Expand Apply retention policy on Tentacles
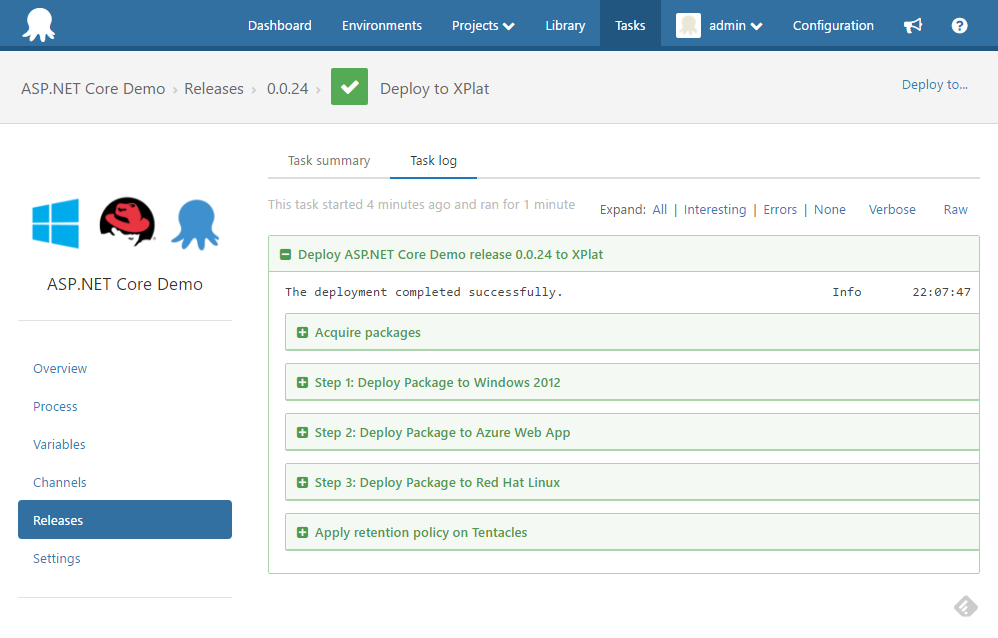 coord(302,532)
